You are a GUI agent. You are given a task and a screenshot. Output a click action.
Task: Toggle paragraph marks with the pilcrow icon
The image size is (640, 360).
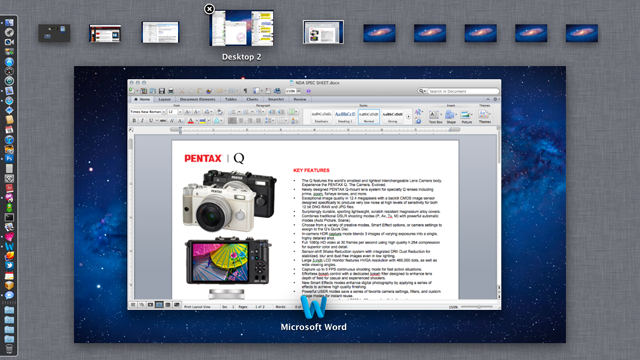click(x=245, y=91)
